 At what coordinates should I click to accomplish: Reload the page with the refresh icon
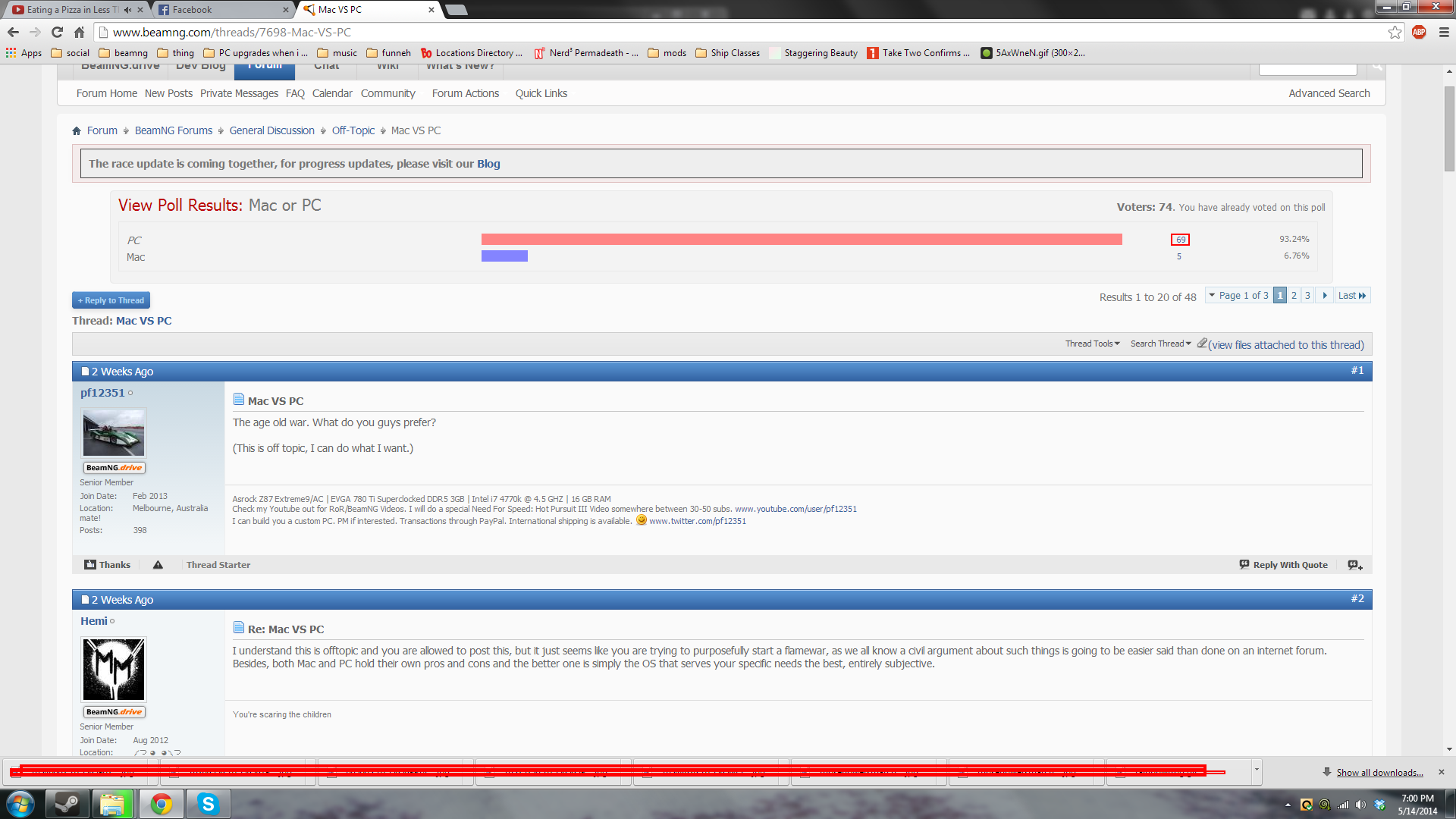tap(57, 32)
